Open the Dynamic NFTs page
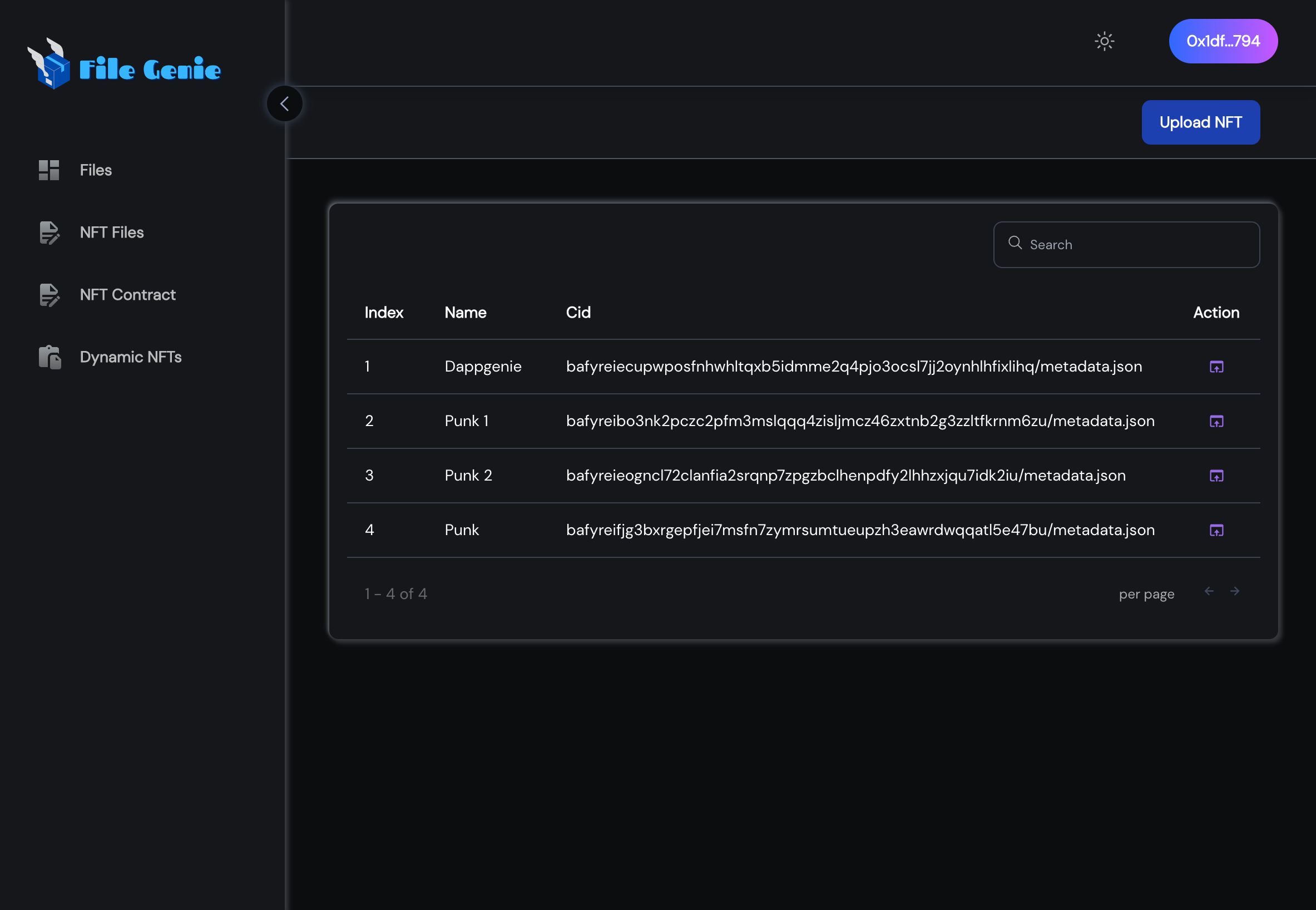This screenshot has width=1316, height=910. (x=131, y=357)
